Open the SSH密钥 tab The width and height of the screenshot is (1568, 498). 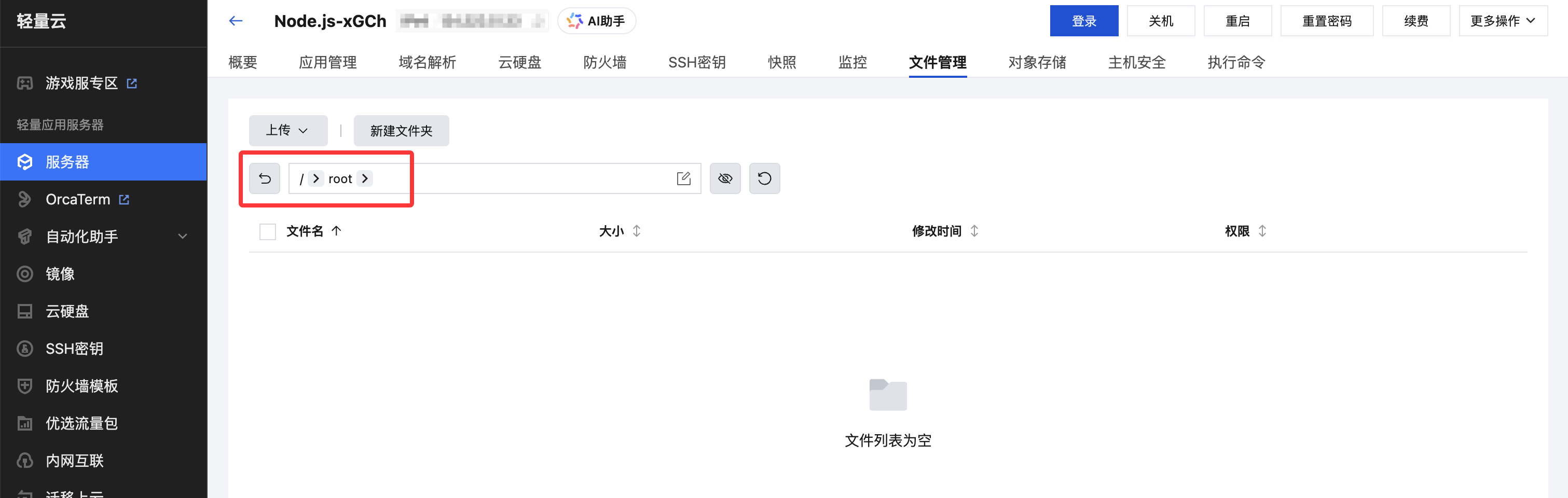[x=697, y=62]
